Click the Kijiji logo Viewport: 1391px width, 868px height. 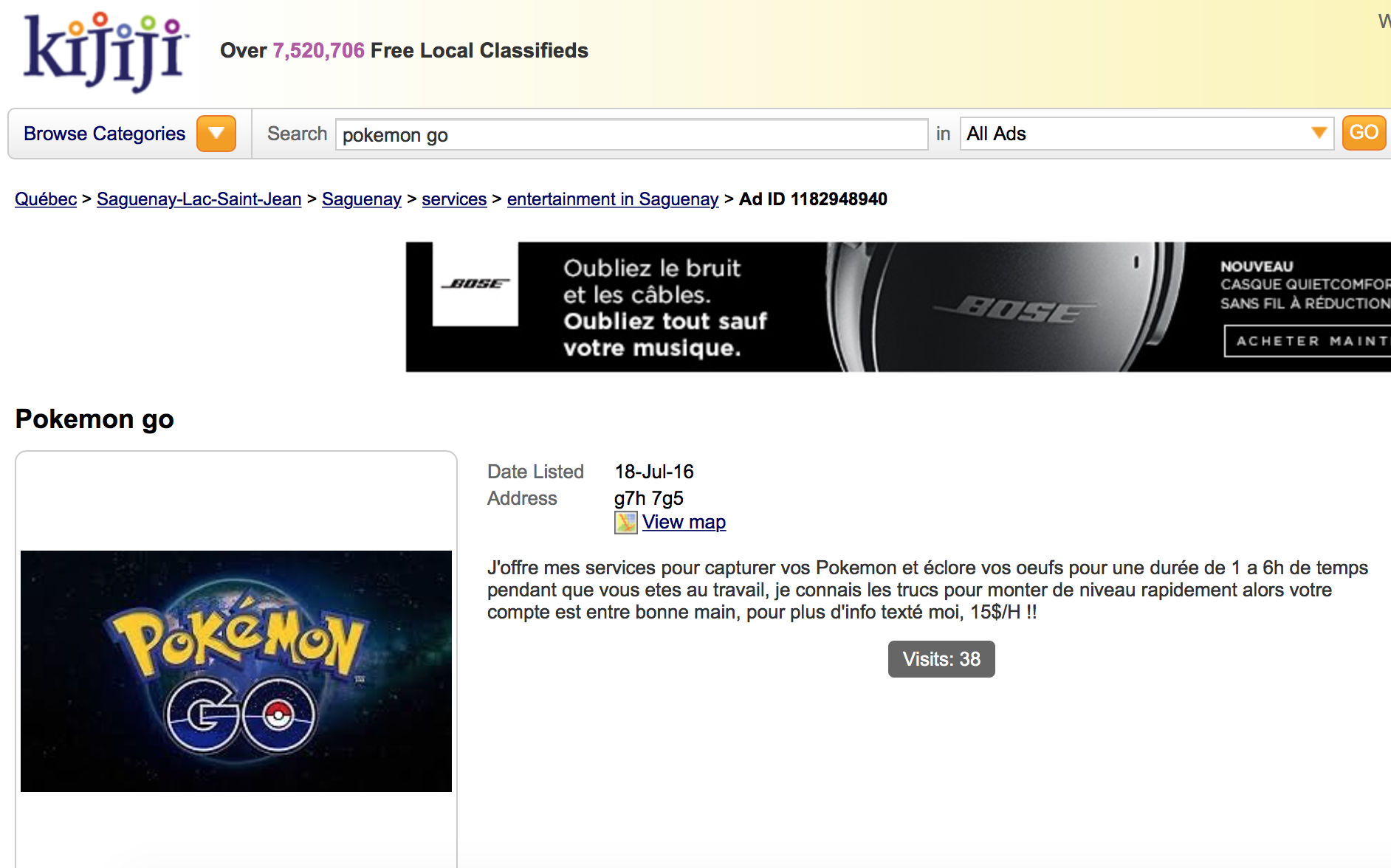106,52
